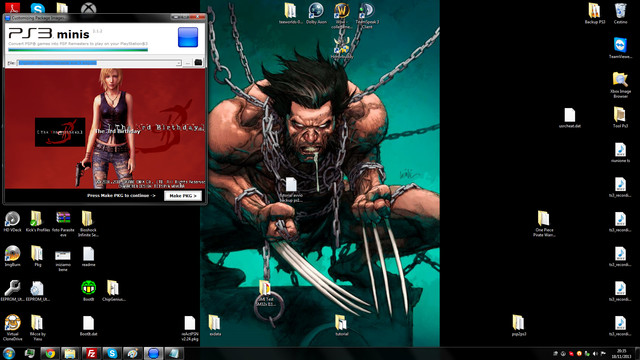Launch the TeamViewer desktop shortcut
This screenshot has width=640, height=360.
[620, 48]
